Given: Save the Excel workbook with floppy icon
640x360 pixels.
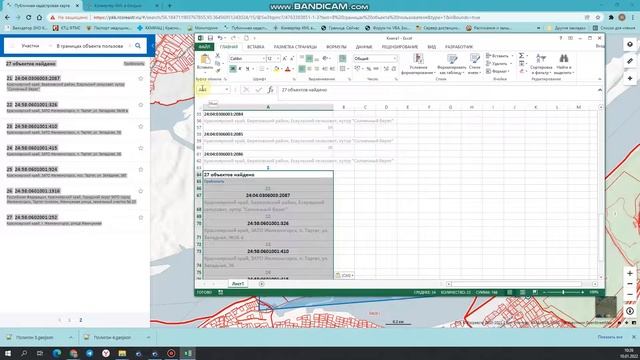Looking at the screenshot, I should point(210,38).
